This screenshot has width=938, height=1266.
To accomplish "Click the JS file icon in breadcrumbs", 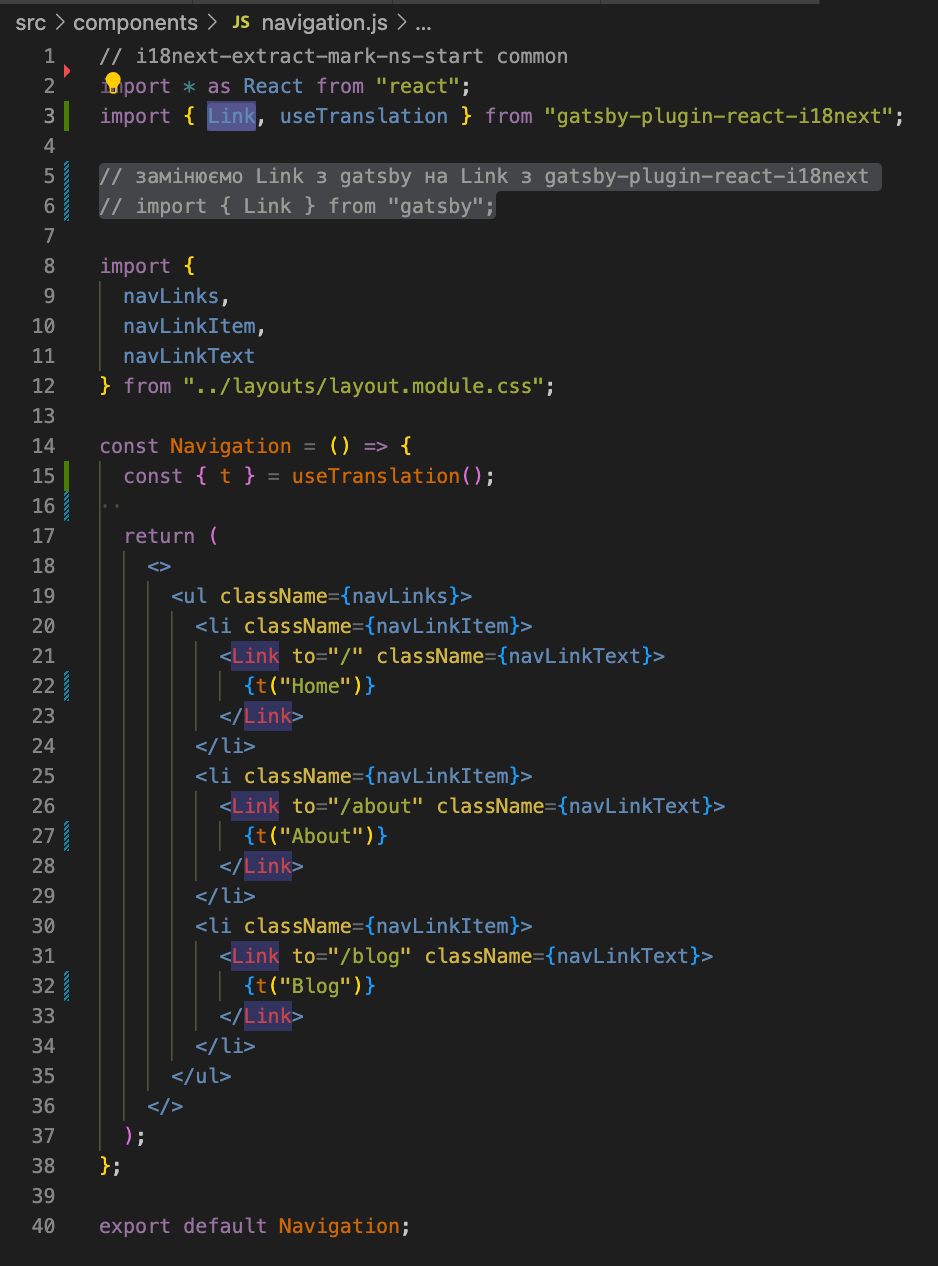I will [240, 22].
